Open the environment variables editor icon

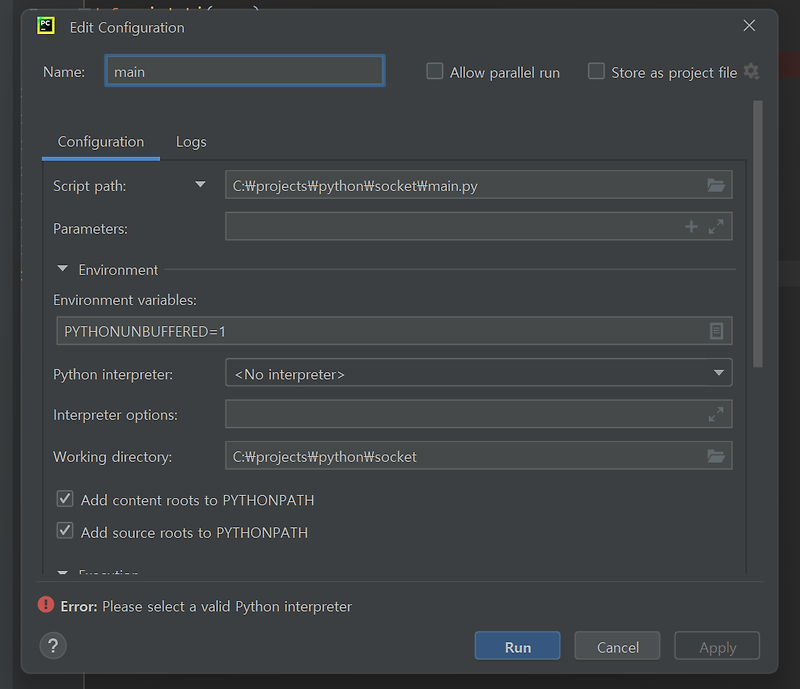point(716,331)
